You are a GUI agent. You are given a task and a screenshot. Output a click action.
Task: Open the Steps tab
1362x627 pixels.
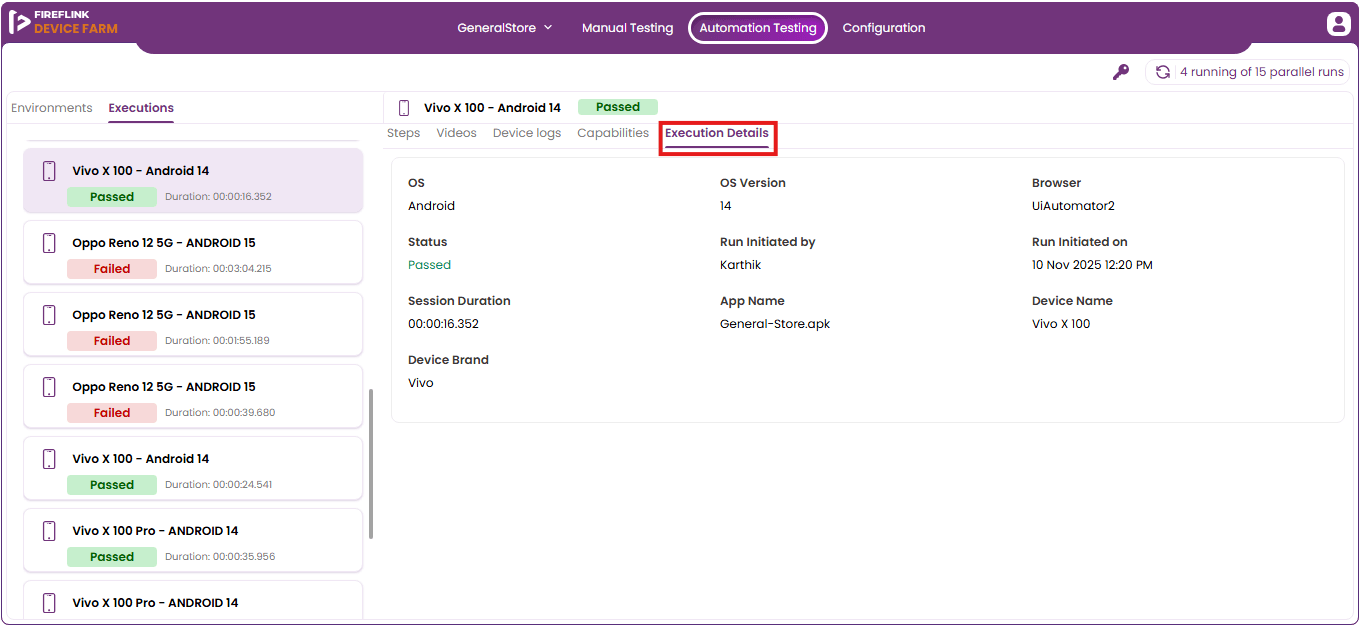pyautogui.click(x=404, y=133)
